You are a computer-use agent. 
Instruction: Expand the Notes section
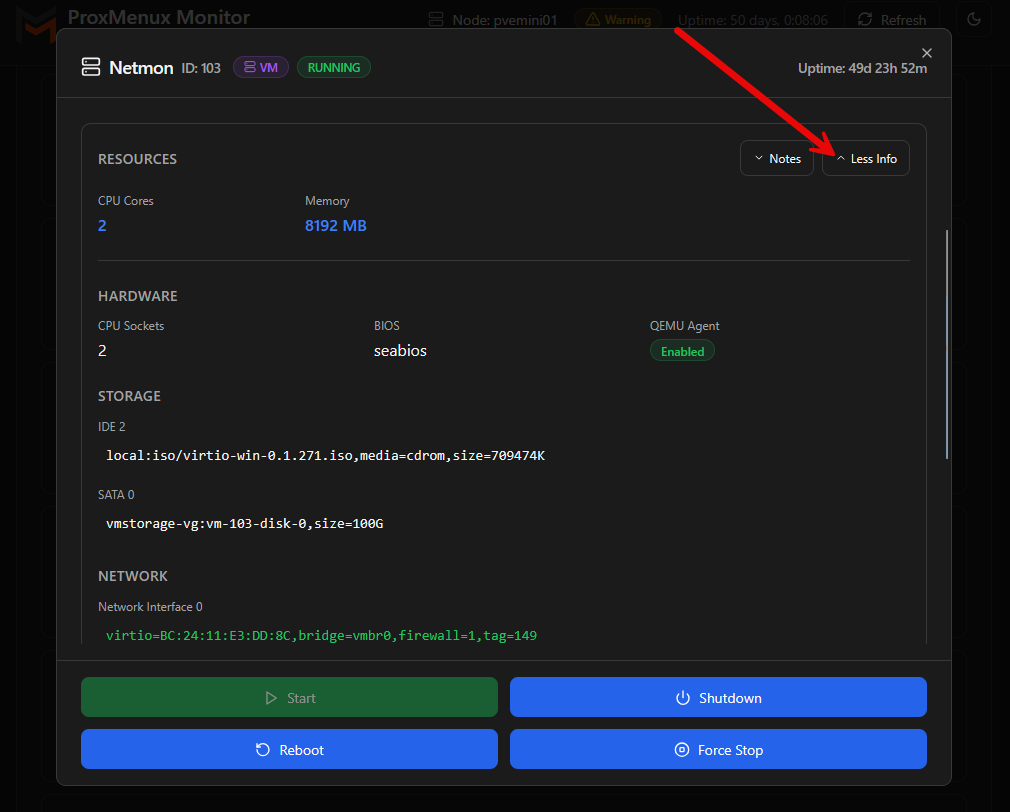click(777, 158)
